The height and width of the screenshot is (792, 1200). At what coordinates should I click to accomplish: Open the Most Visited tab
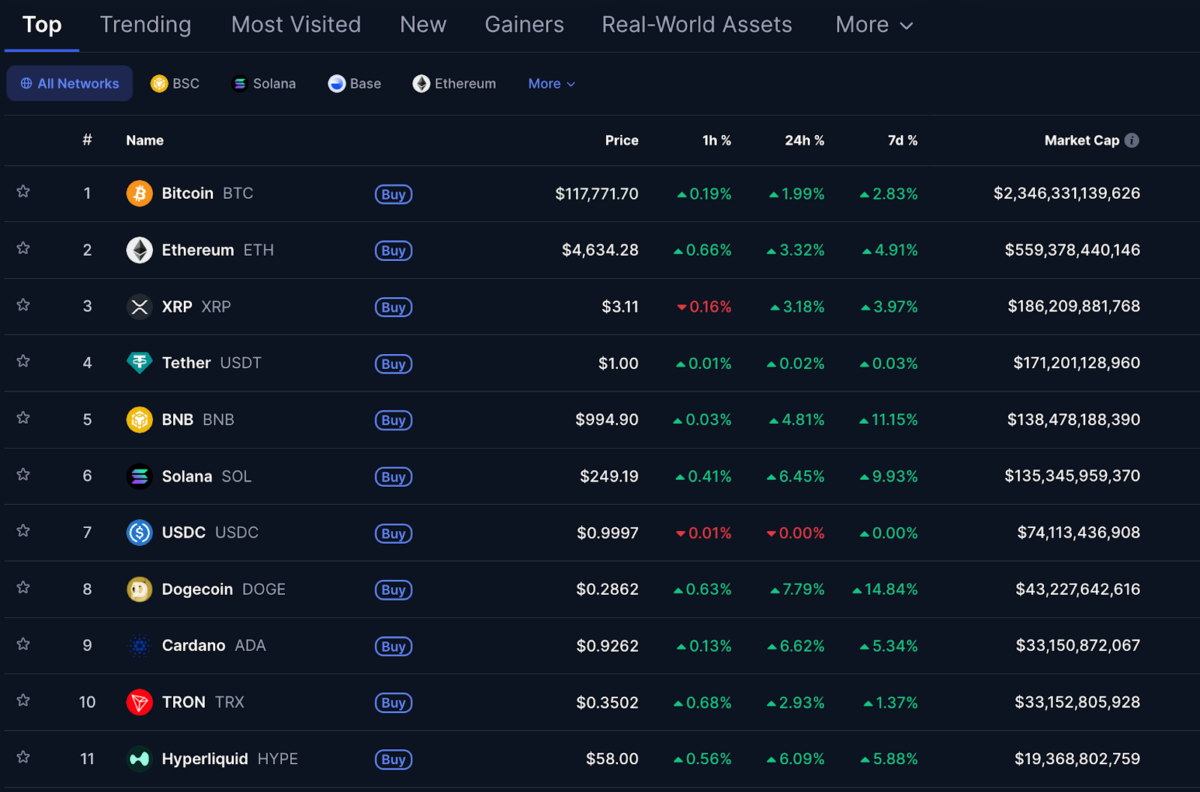click(x=296, y=25)
